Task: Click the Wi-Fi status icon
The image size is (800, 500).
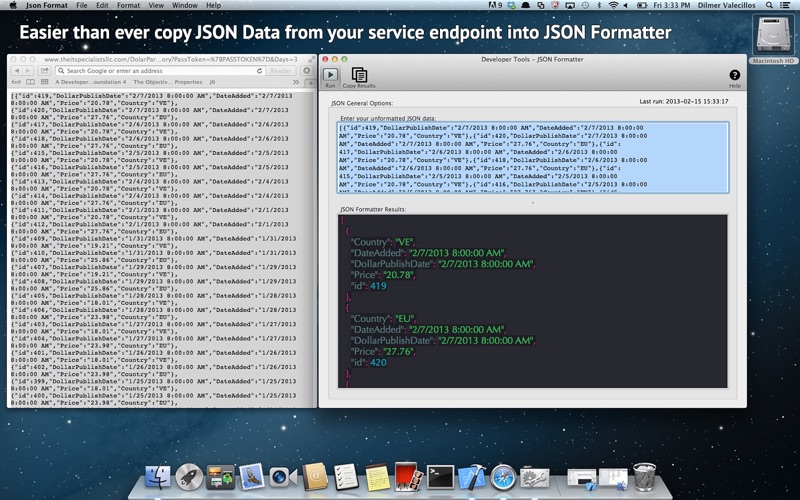Action: coord(613,5)
